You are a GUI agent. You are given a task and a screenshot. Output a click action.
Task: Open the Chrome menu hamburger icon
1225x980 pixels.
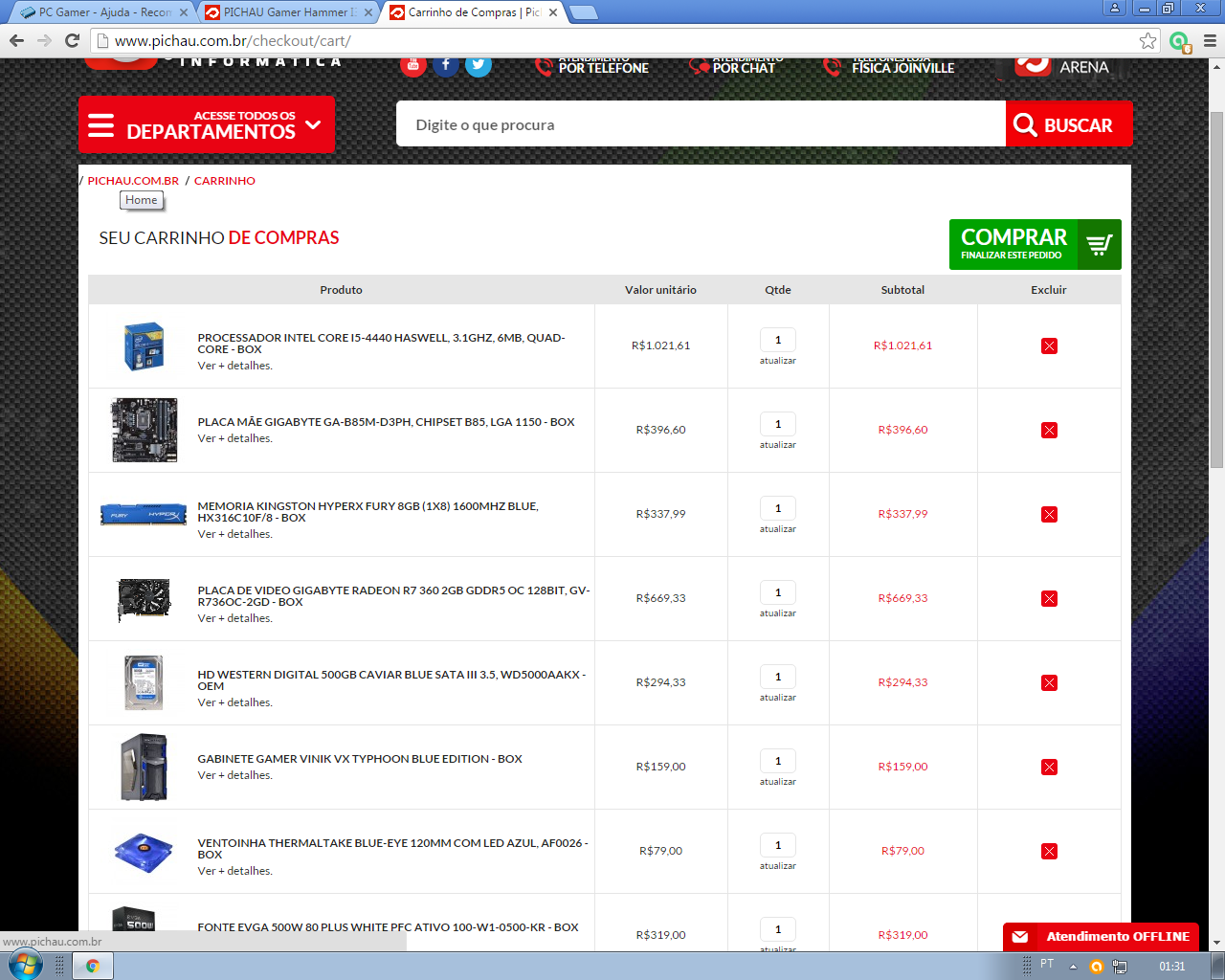tap(1210, 40)
